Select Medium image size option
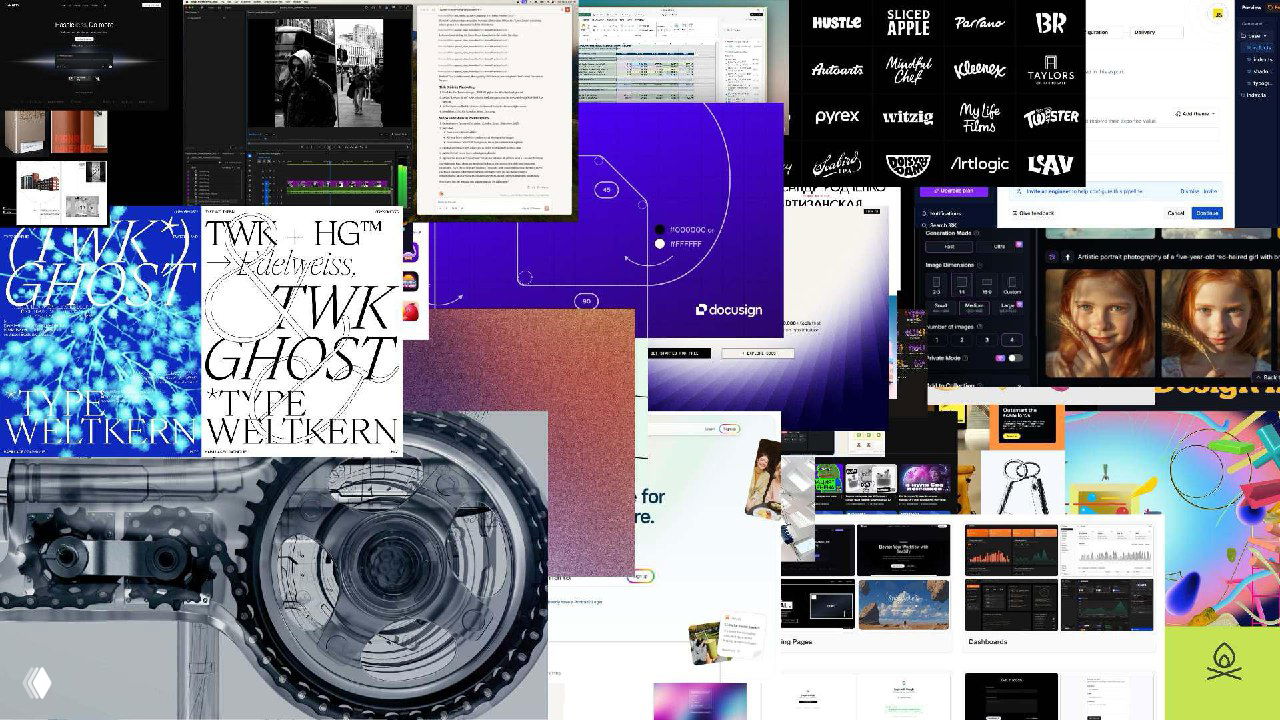Viewport: 1280px width, 720px height. 974,306
